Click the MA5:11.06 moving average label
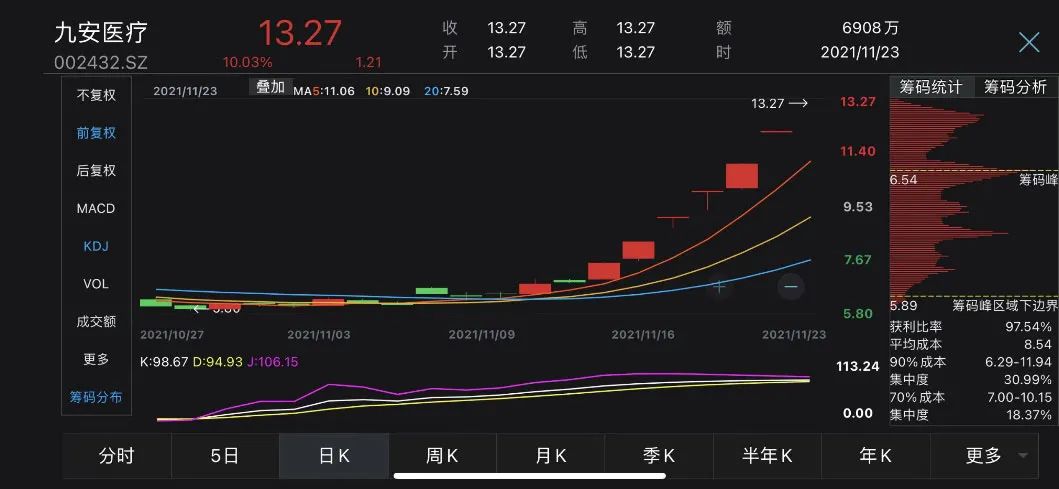The height and width of the screenshot is (489, 1059). (x=324, y=91)
